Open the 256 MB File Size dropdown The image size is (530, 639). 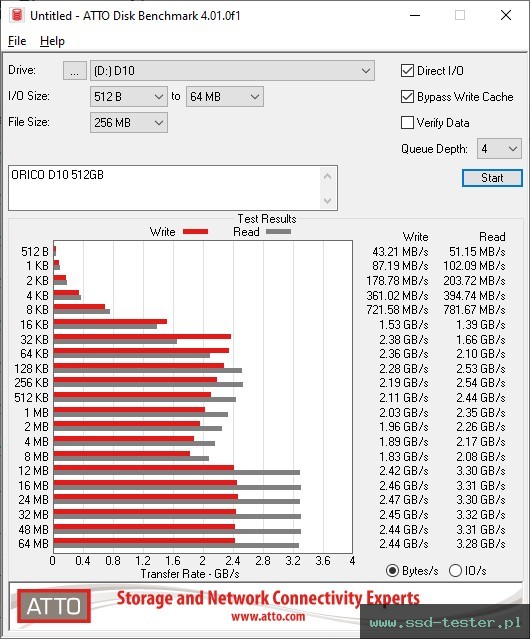pos(129,123)
